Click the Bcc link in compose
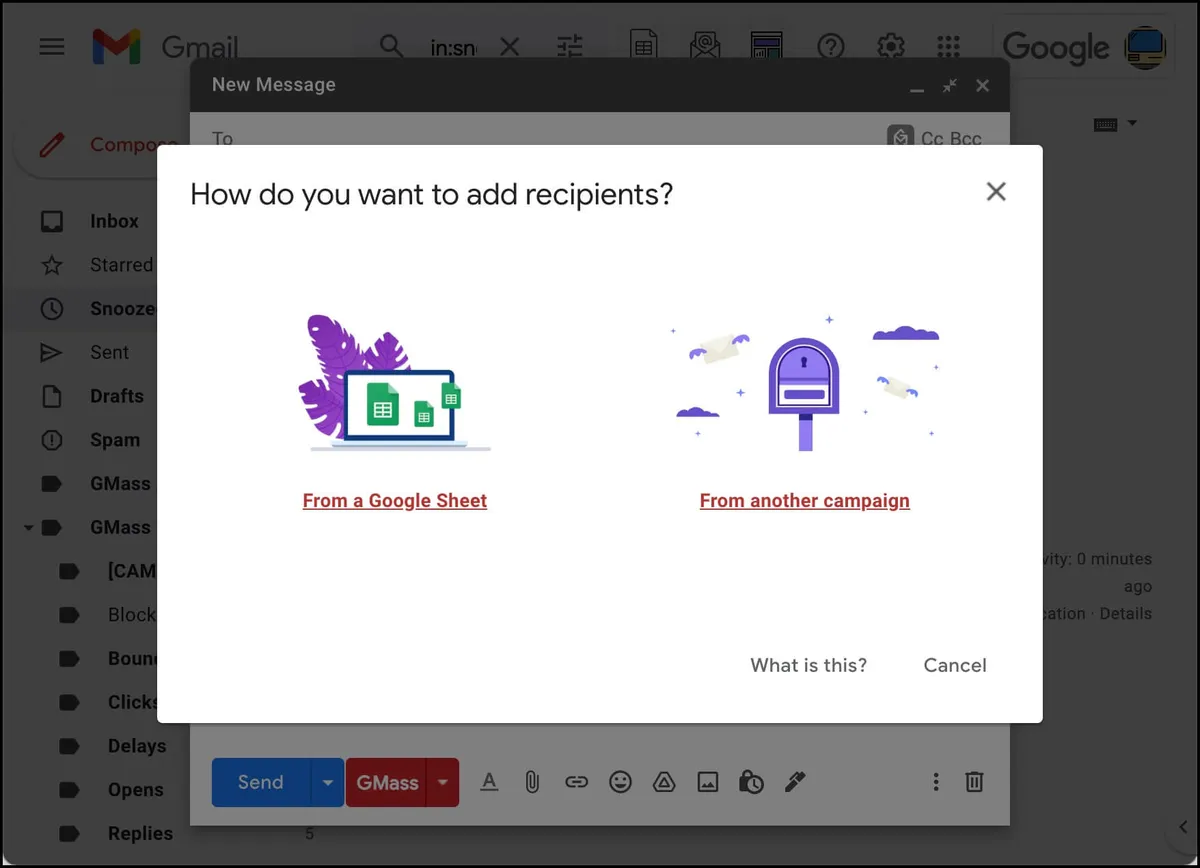1200x868 pixels. [965, 139]
